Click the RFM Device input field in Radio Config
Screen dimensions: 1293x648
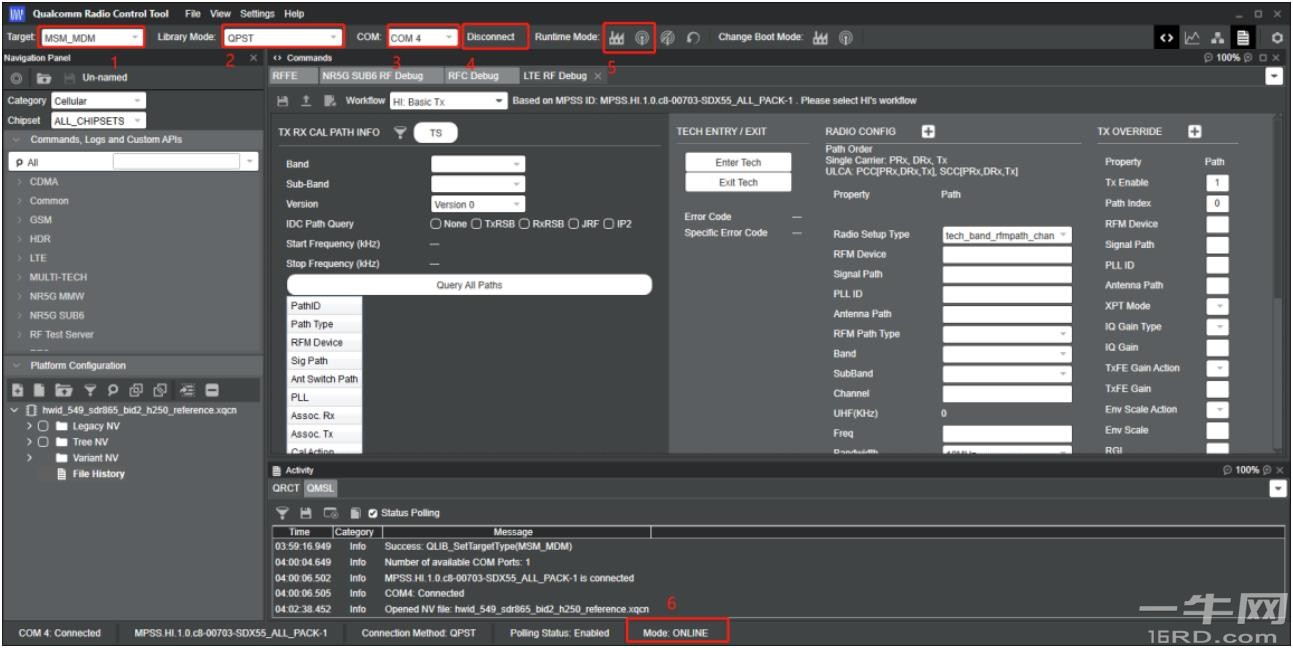pyautogui.click(x=1006, y=254)
